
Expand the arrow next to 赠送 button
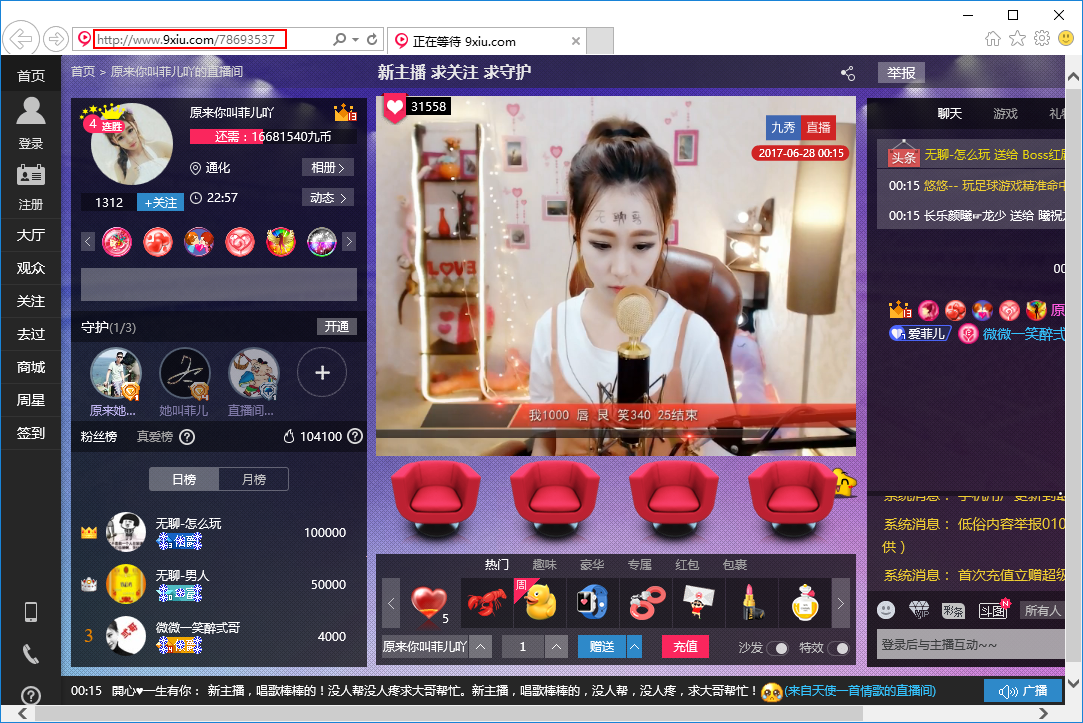pyautogui.click(x=634, y=647)
